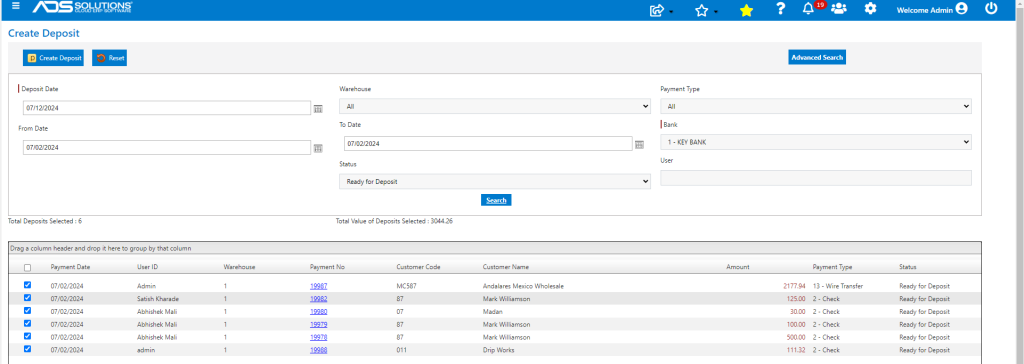Open Deposit Date calendar picker

[318, 108]
